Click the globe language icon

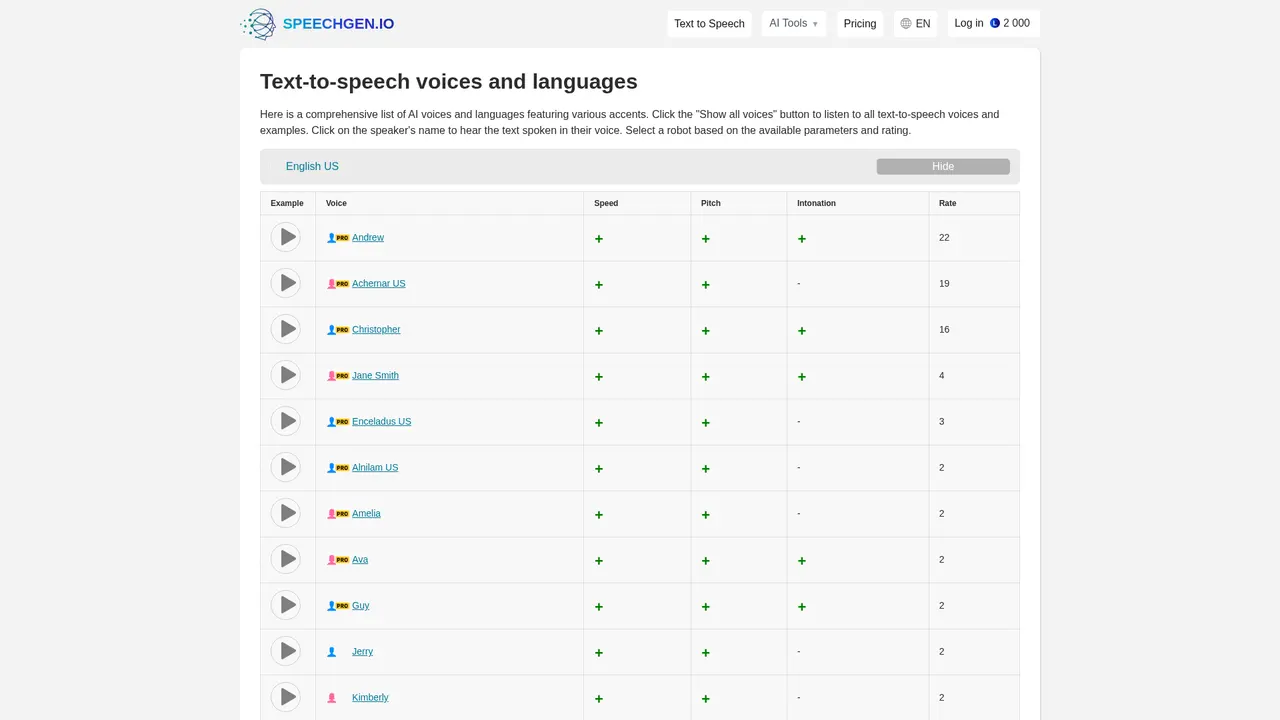(906, 24)
